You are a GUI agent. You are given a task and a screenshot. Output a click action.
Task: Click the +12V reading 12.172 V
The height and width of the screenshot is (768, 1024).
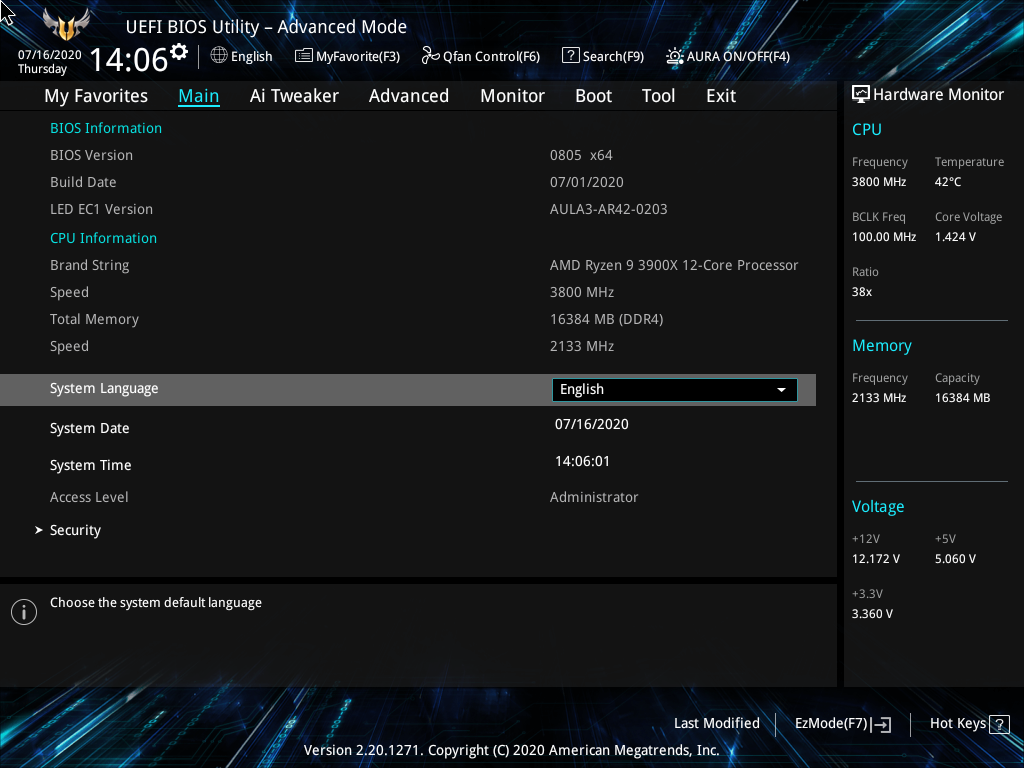pos(876,559)
